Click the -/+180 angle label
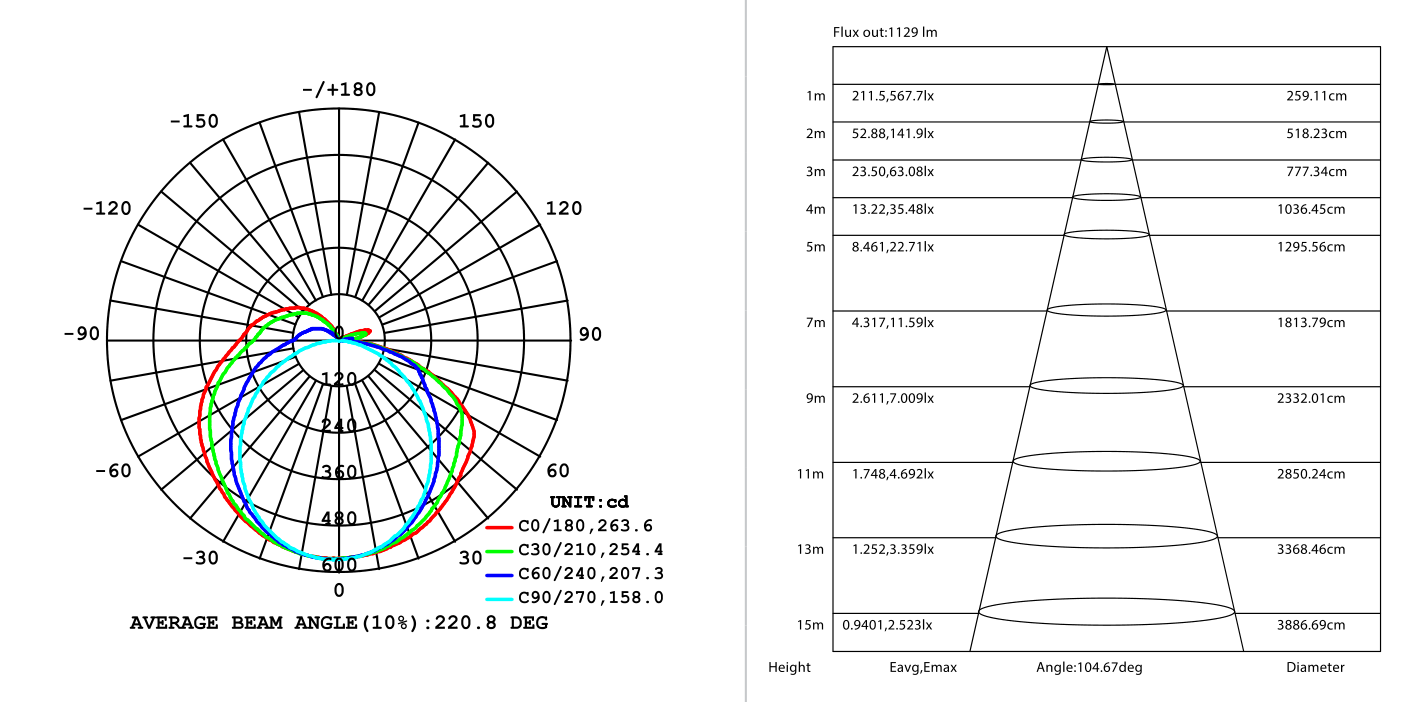This screenshot has width=1413, height=702. pyautogui.click(x=339, y=90)
